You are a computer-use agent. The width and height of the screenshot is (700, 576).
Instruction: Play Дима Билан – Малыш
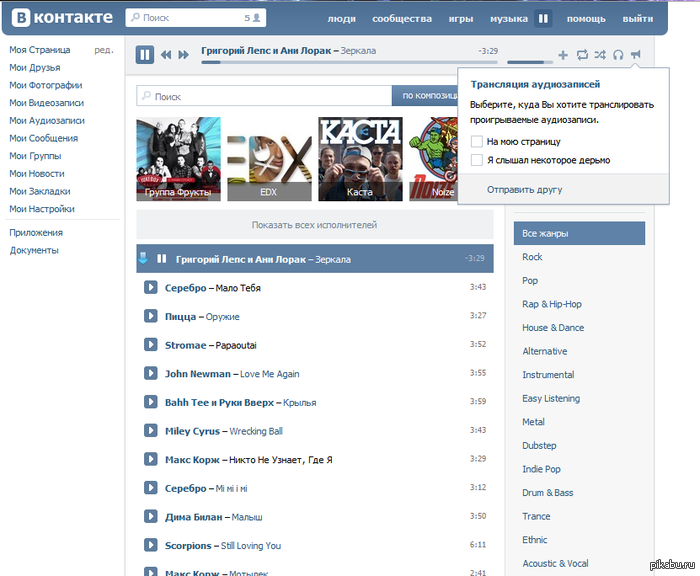click(x=150, y=516)
